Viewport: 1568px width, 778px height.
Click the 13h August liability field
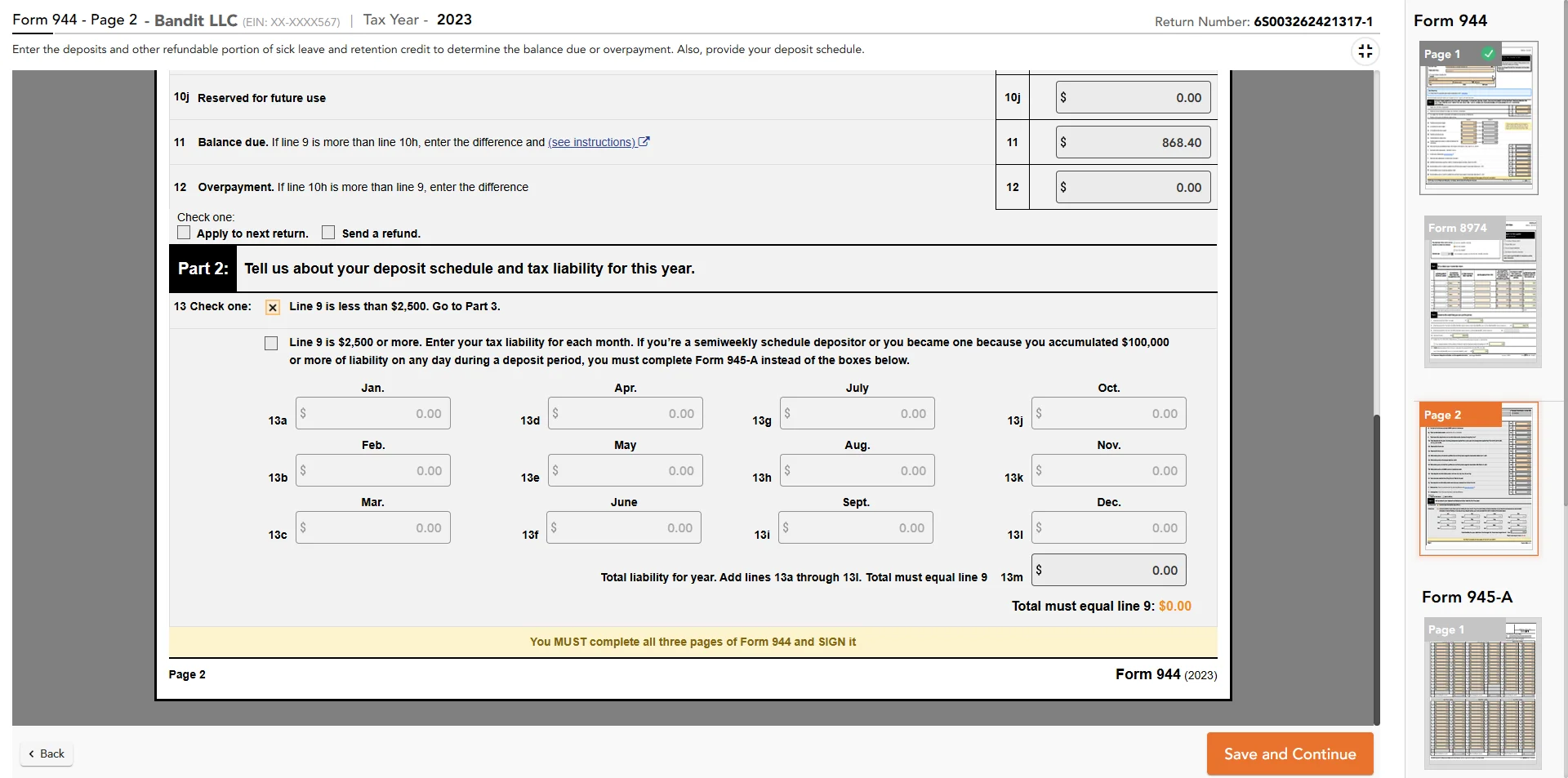tap(857, 470)
